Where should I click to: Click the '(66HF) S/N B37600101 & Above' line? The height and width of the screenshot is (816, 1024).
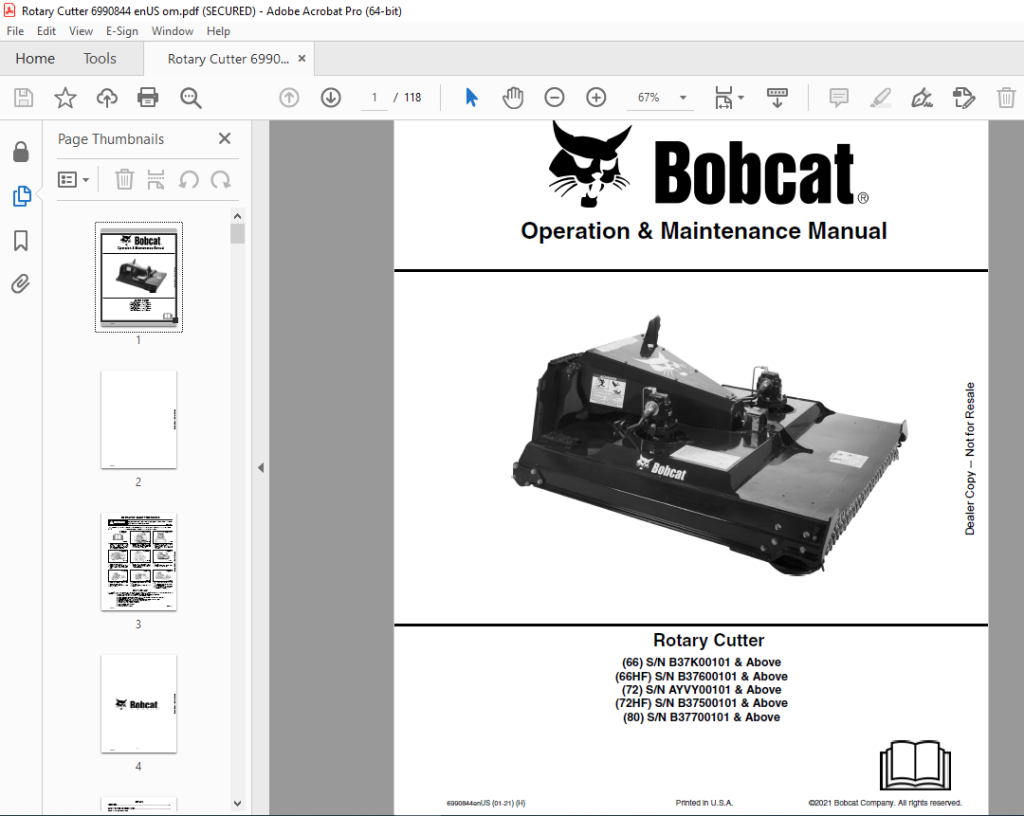pos(701,676)
